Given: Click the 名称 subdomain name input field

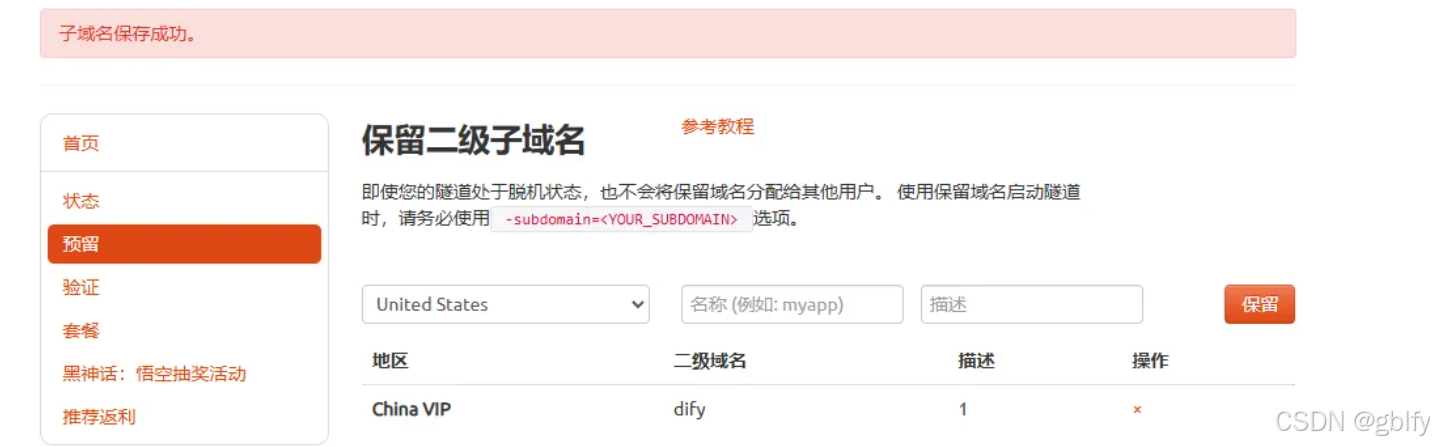Looking at the screenshot, I should pos(792,305).
